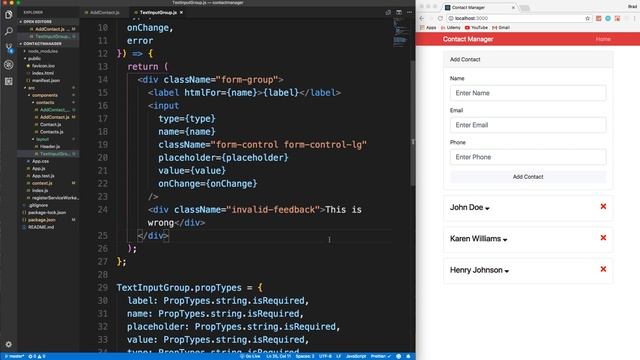Click the Chrome back arrow
This screenshot has height=360, width=640.
point(422,18)
